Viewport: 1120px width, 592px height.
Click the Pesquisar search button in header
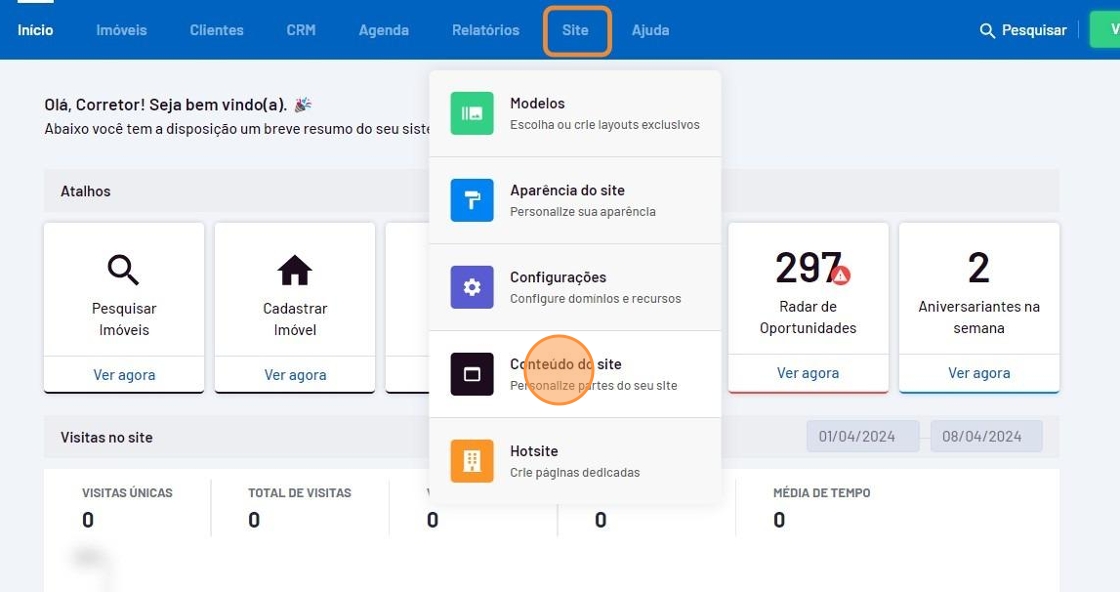click(1023, 30)
